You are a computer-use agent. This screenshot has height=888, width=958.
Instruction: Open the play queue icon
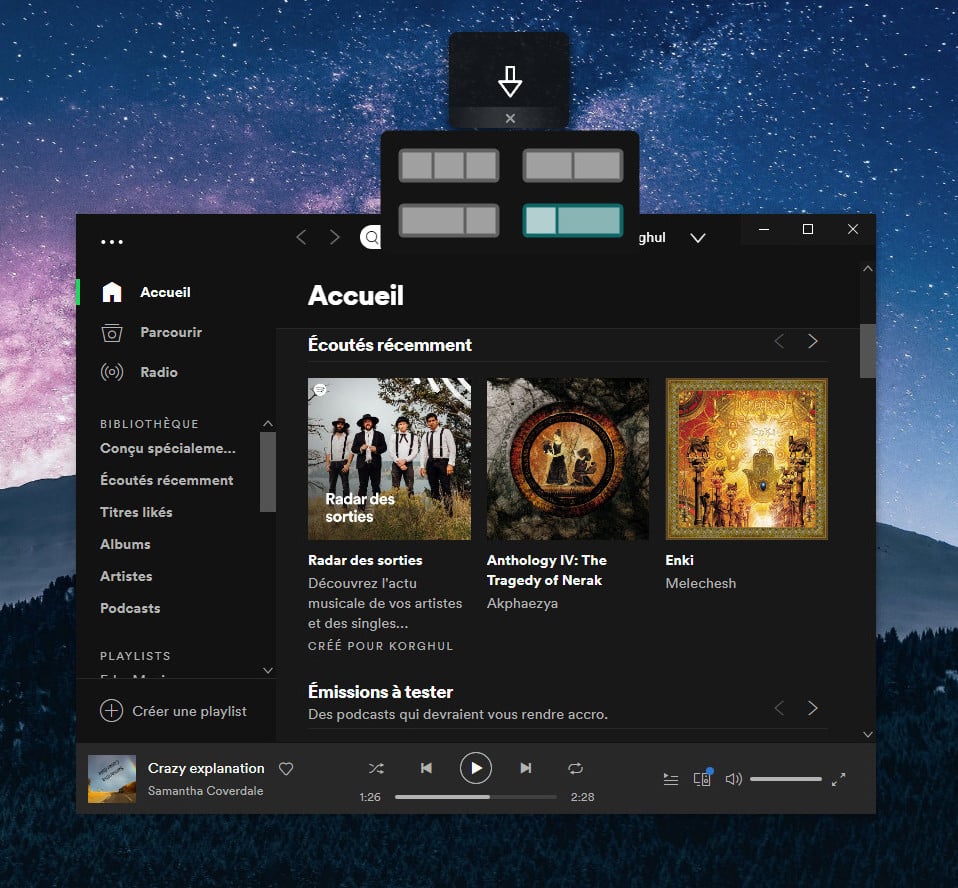pyautogui.click(x=671, y=779)
